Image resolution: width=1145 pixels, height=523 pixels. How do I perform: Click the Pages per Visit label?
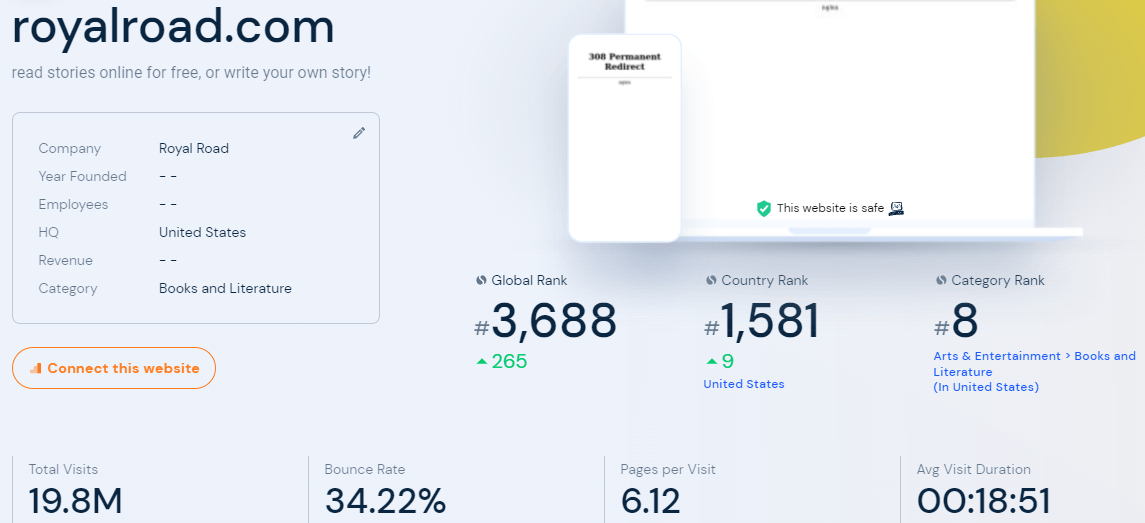pos(668,470)
